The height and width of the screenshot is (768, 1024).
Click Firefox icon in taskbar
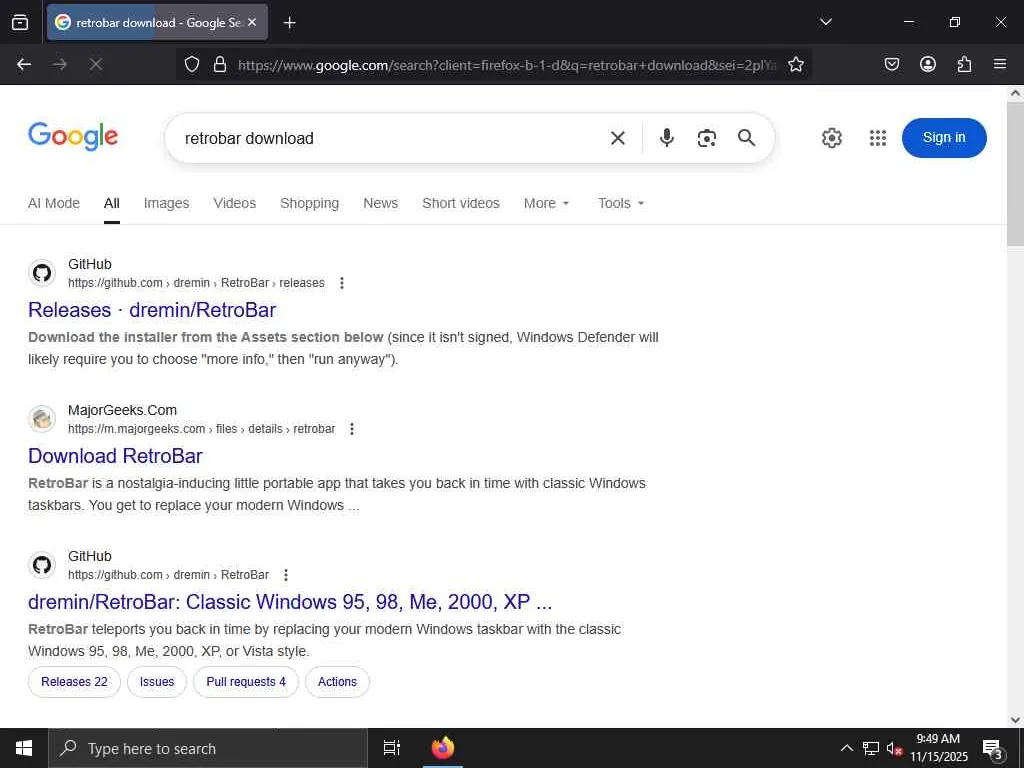443,748
